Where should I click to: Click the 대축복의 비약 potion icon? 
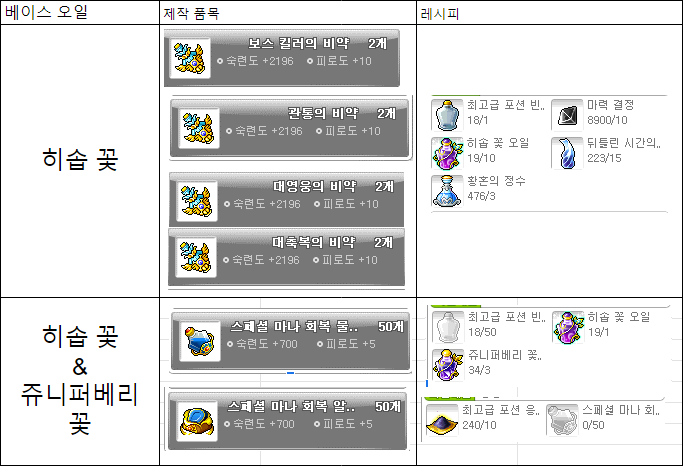pyautogui.click(x=196, y=257)
